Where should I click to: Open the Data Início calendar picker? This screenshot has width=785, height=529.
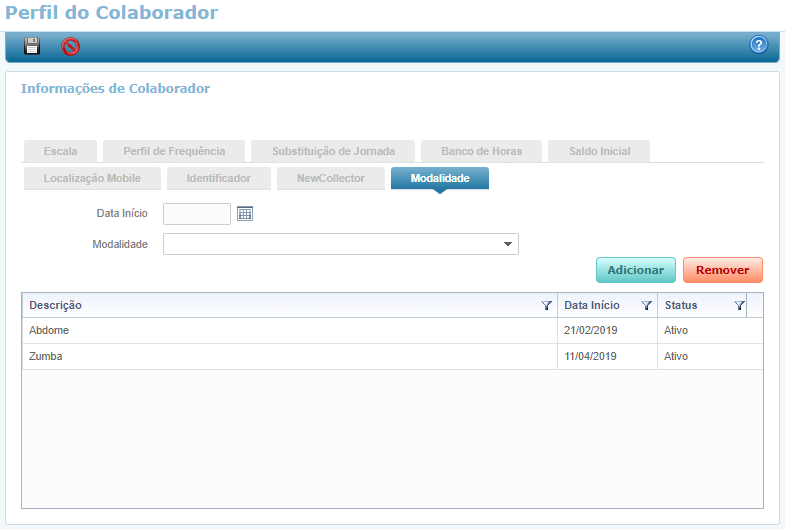click(x=245, y=213)
